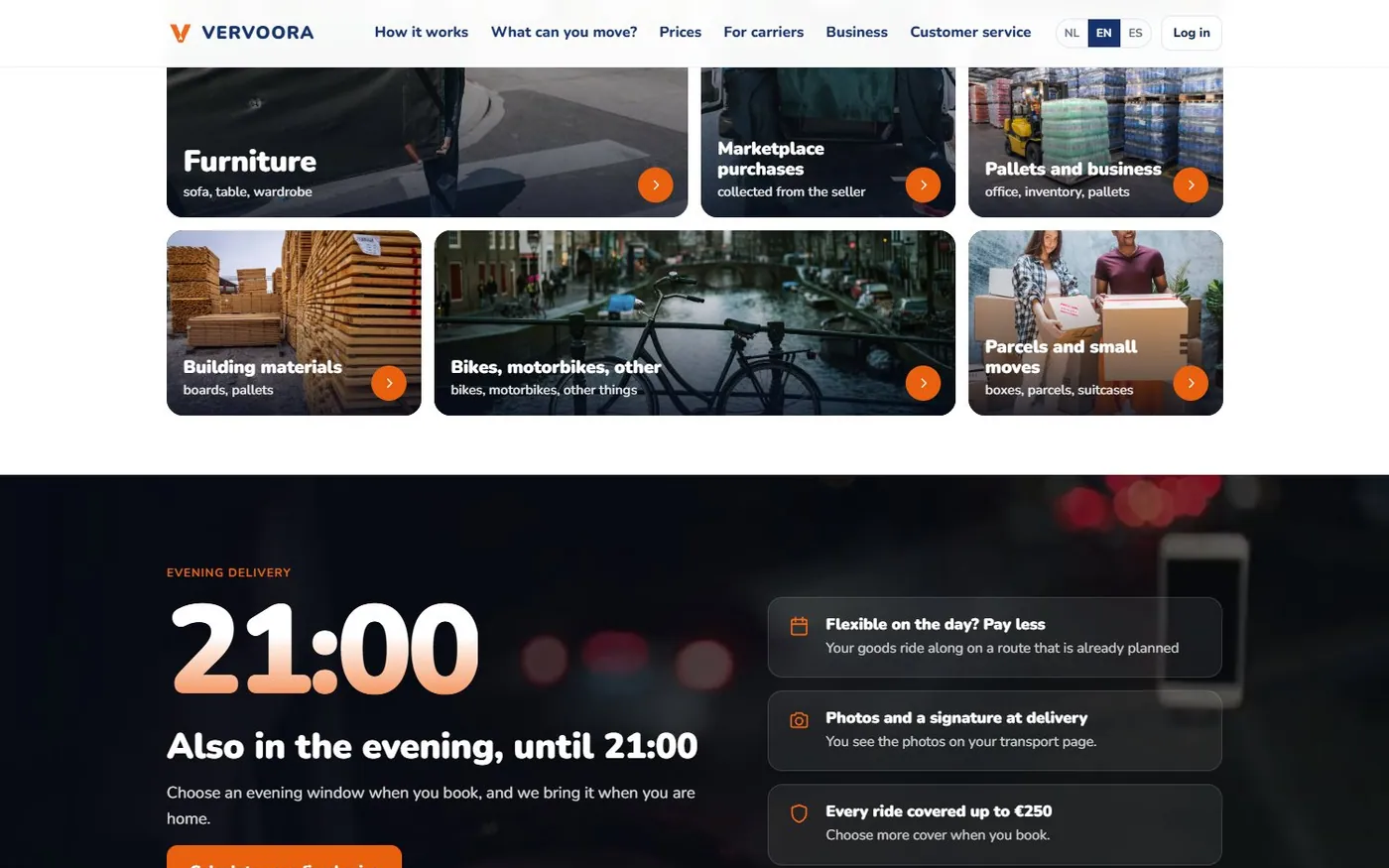Click the 'boards, pallets' subtitle
This screenshot has width=1389, height=868.
(x=228, y=390)
